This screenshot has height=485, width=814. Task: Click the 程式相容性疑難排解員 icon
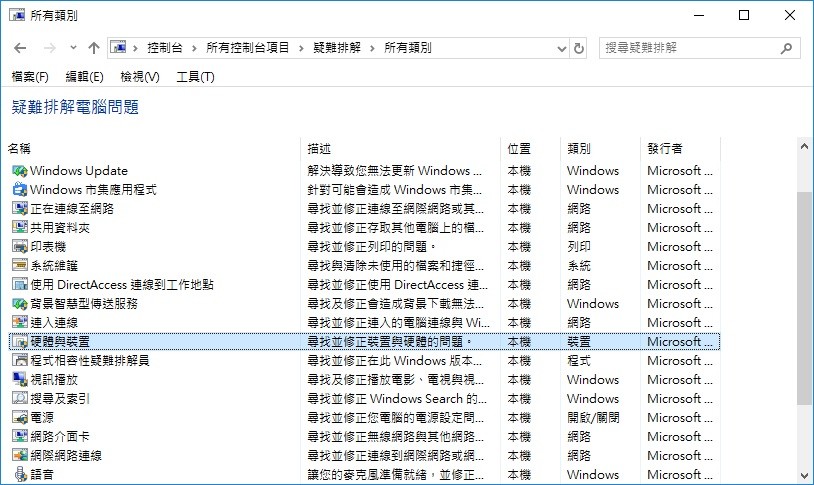click(20, 360)
